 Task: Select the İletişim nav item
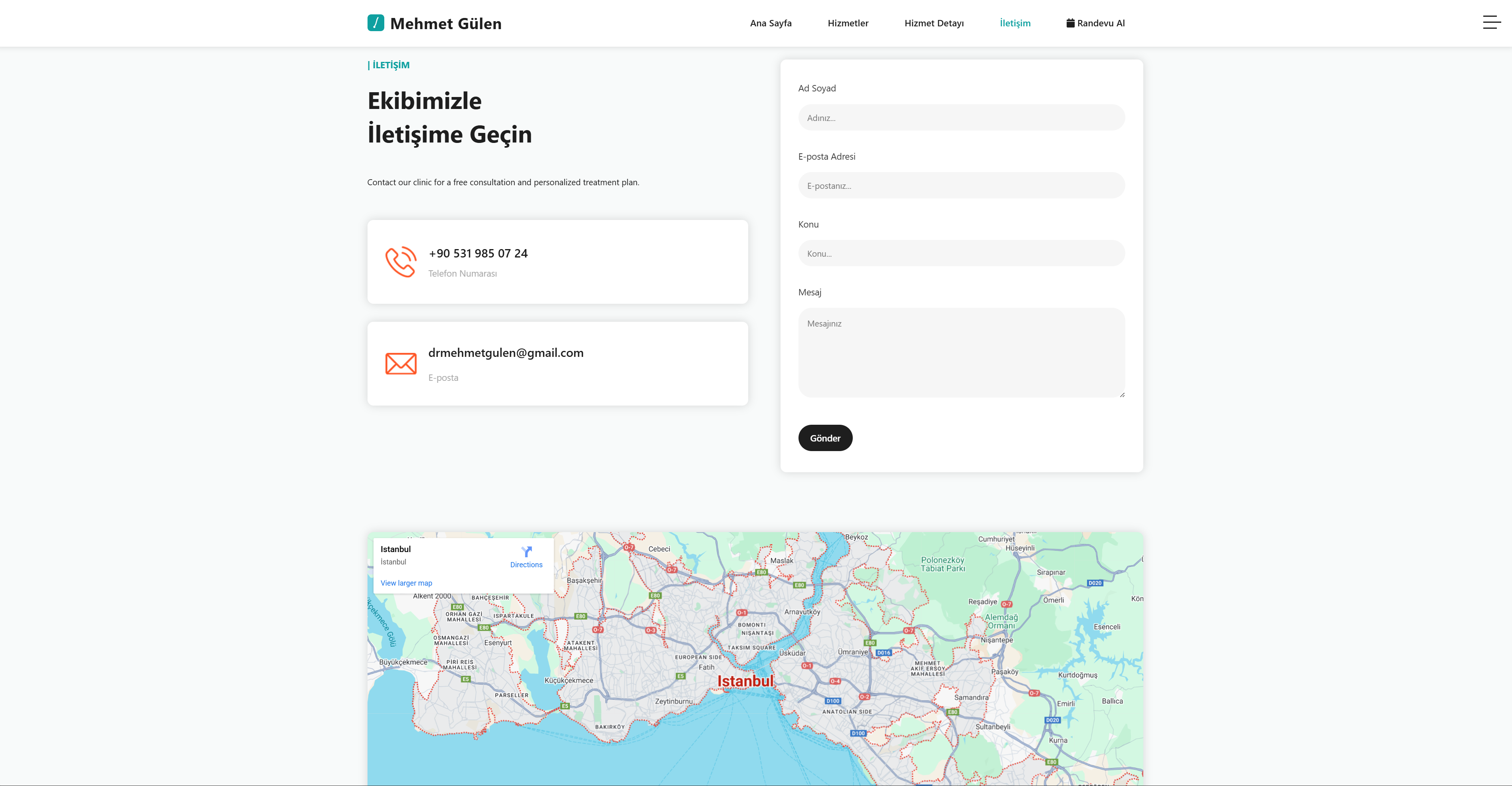click(1015, 23)
